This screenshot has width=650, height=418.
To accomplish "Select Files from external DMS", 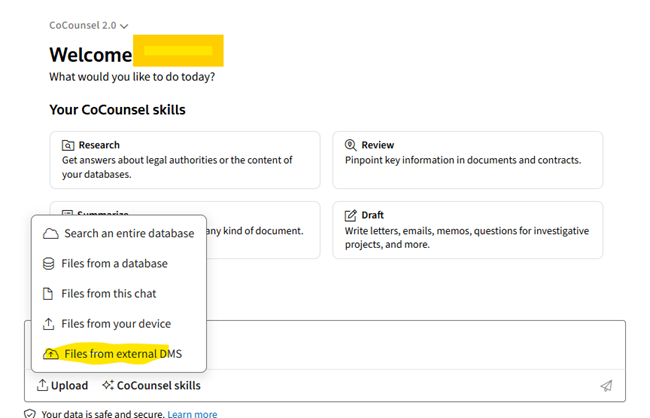I will point(121,354).
